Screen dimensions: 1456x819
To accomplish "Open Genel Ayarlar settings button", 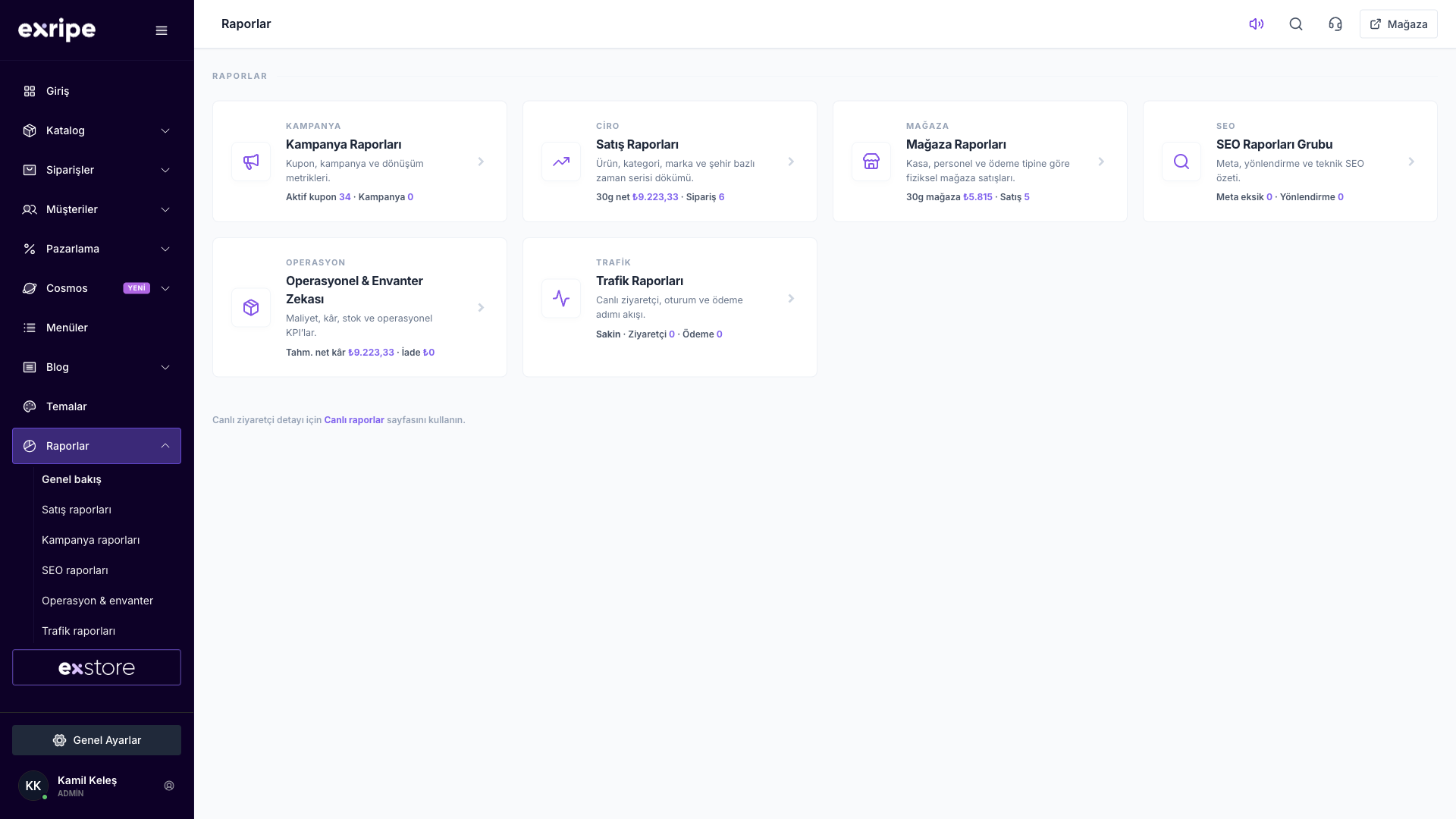I will point(96,740).
